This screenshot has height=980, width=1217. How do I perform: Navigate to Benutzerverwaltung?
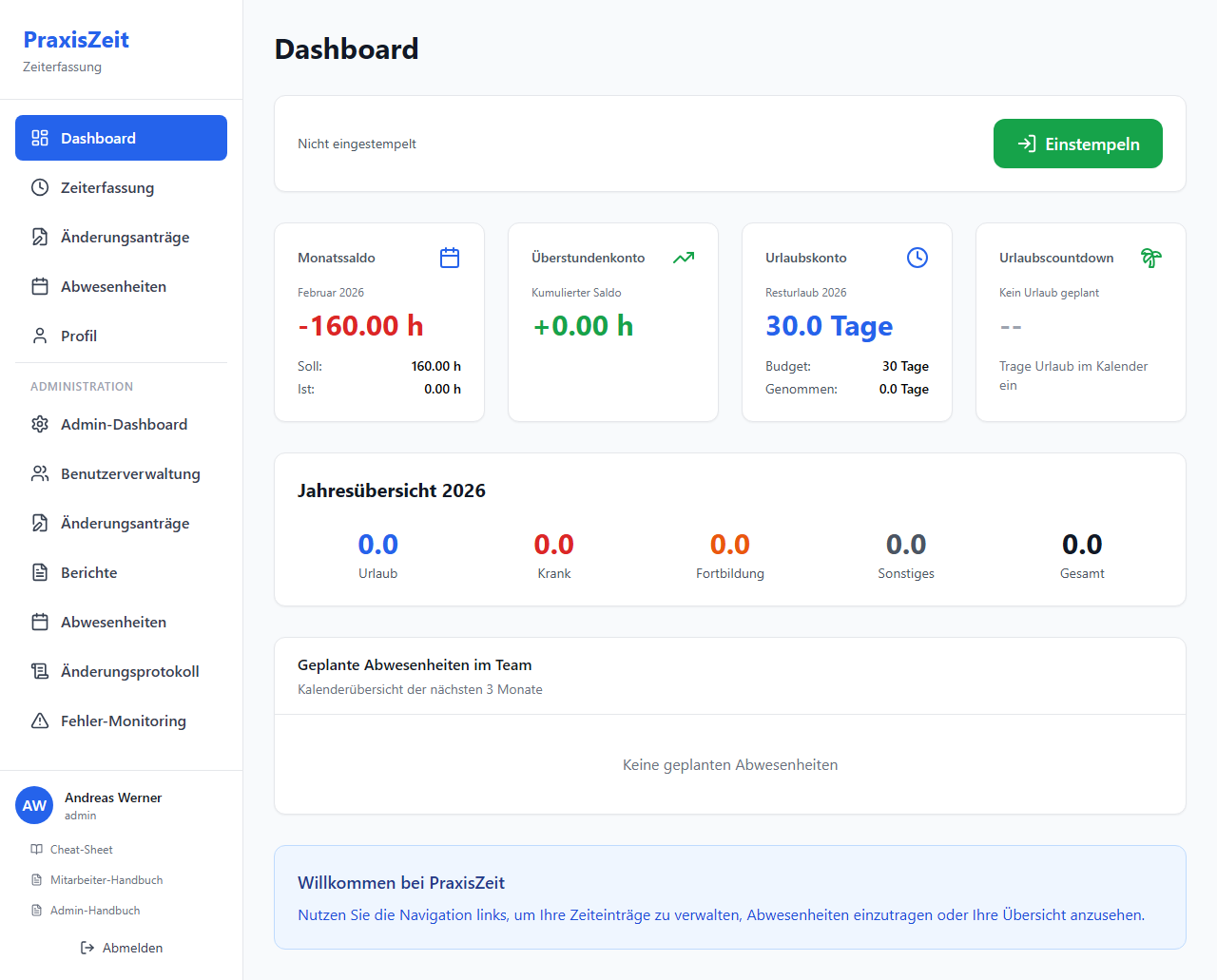pos(121,473)
